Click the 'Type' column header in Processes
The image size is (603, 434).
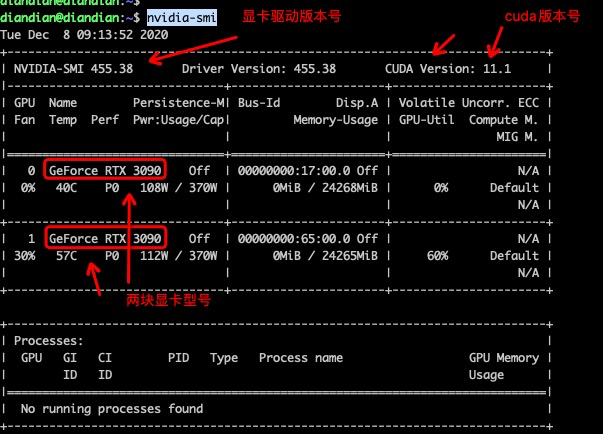tap(224, 358)
